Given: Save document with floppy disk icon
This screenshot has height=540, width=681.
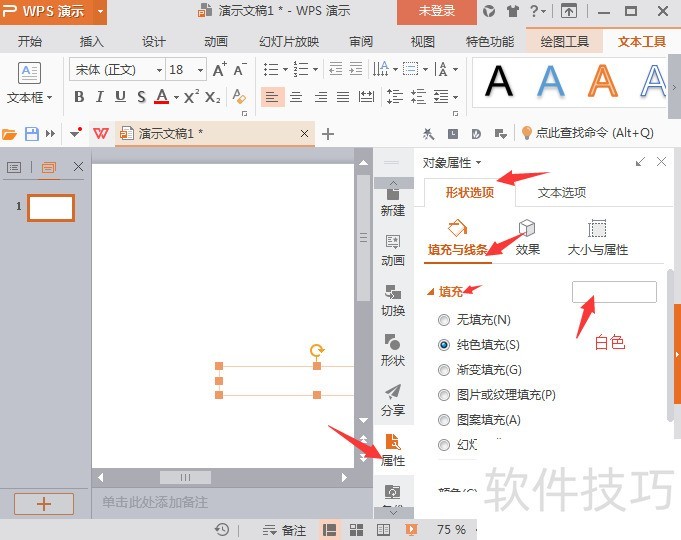Looking at the screenshot, I should (x=32, y=134).
